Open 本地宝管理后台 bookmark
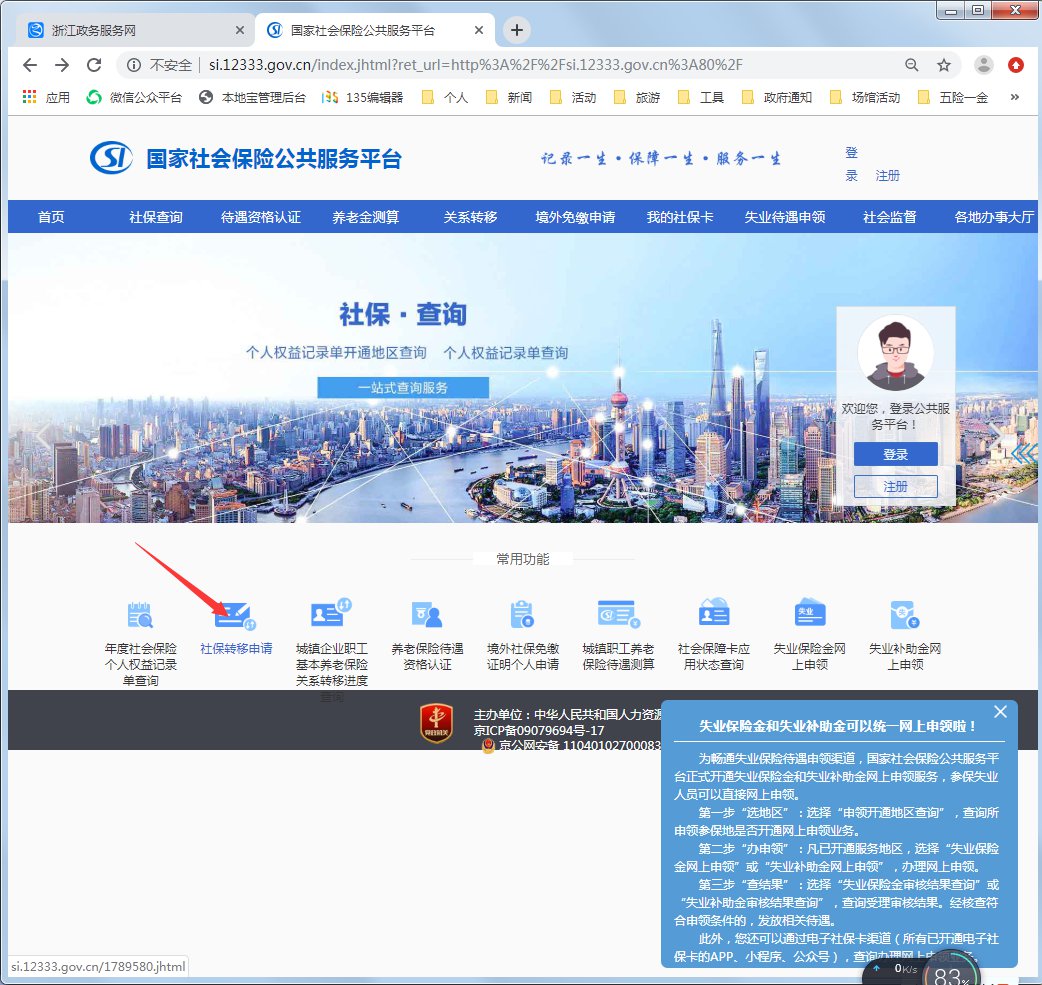 (x=253, y=97)
